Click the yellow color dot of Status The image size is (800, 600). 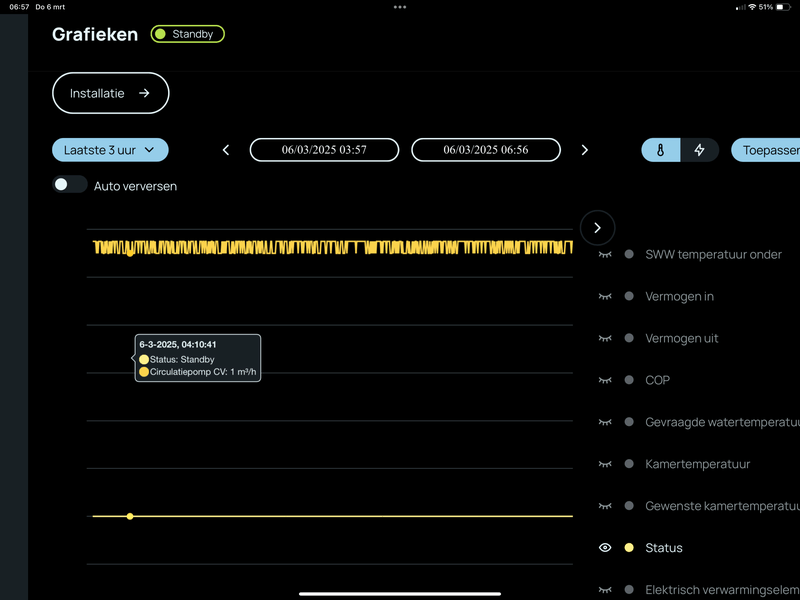pyautogui.click(x=629, y=547)
